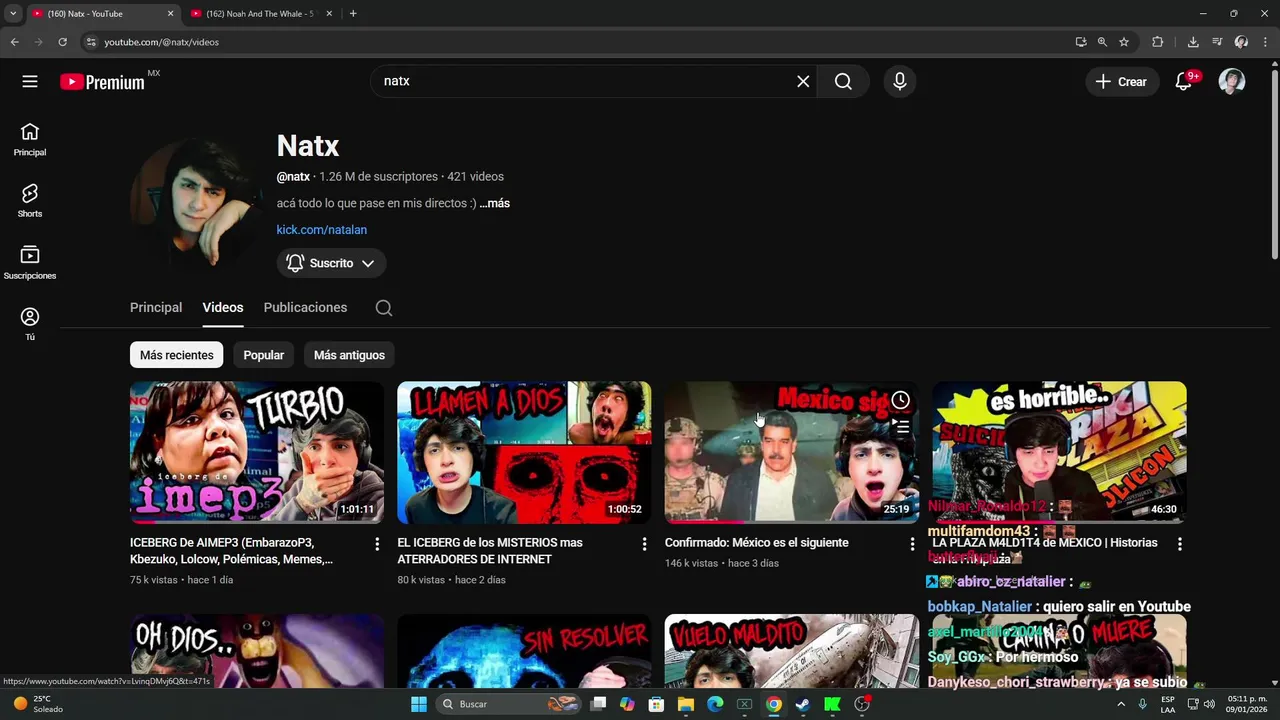The width and height of the screenshot is (1280, 720).
Task: Close the Natx - YouTube tab
Action: tap(170, 14)
